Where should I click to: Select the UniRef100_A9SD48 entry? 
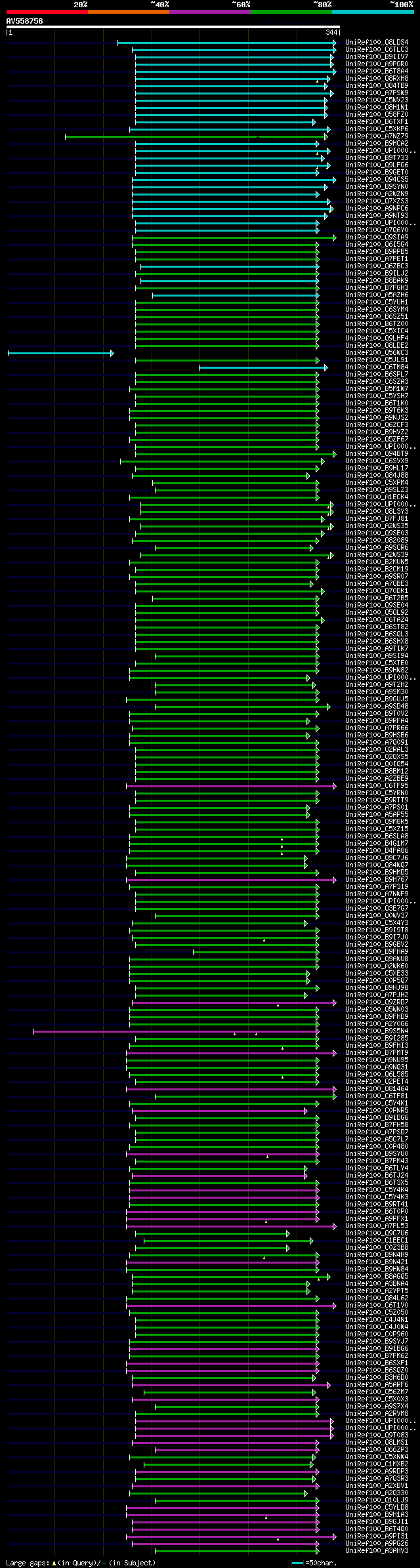pos(377,707)
